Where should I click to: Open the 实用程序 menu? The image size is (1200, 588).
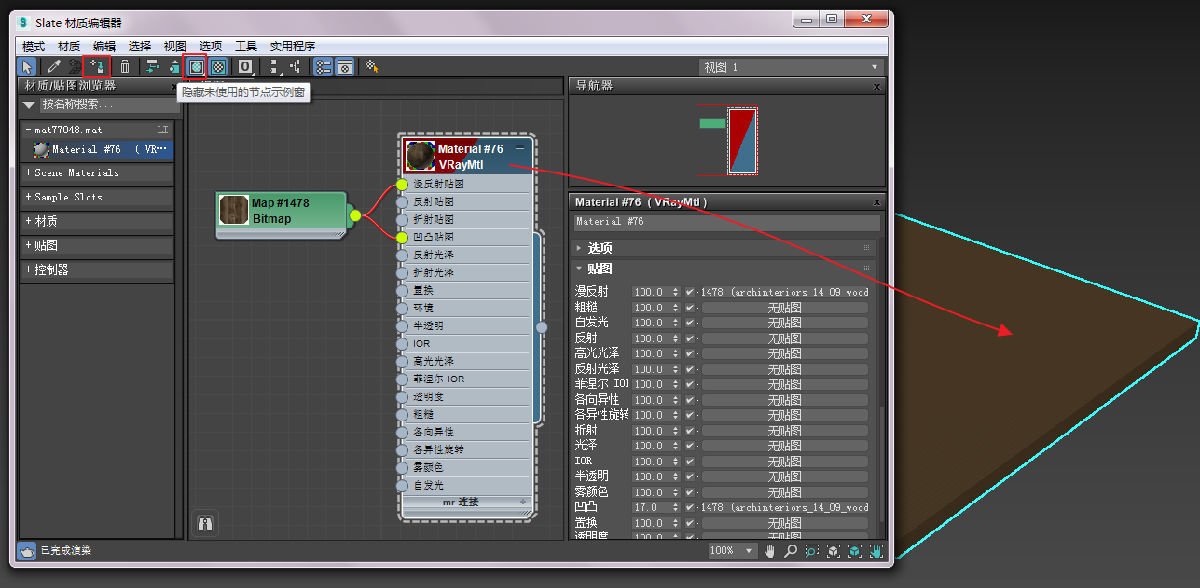tap(292, 46)
